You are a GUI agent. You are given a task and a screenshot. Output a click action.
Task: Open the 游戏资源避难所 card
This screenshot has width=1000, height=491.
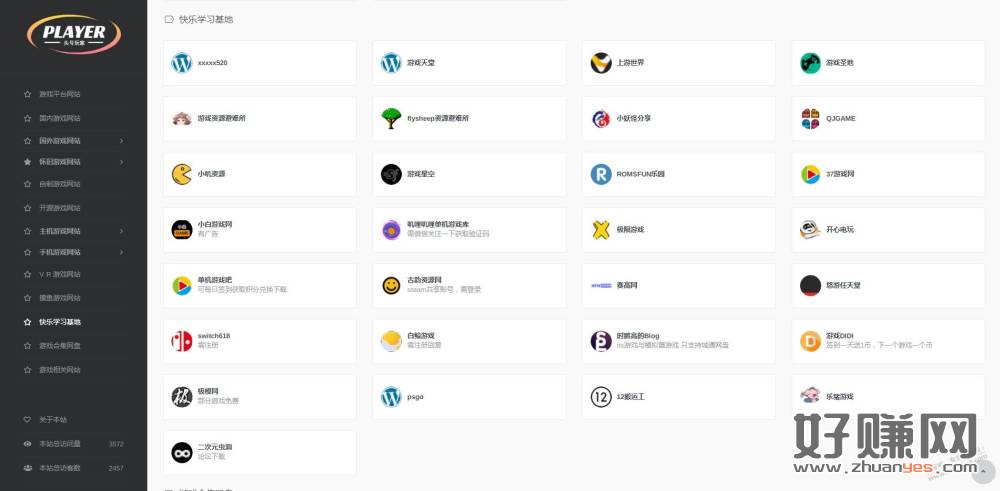tap(260, 119)
